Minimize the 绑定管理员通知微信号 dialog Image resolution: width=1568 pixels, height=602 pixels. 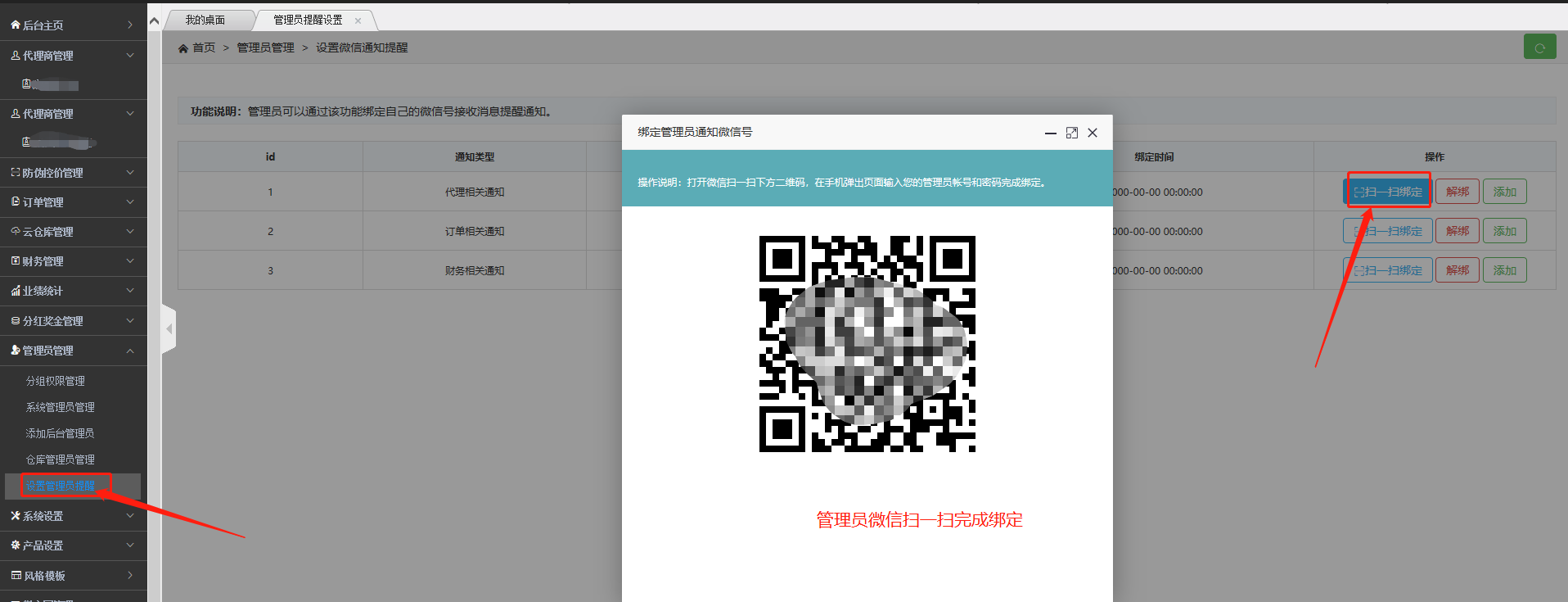(x=1050, y=133)
